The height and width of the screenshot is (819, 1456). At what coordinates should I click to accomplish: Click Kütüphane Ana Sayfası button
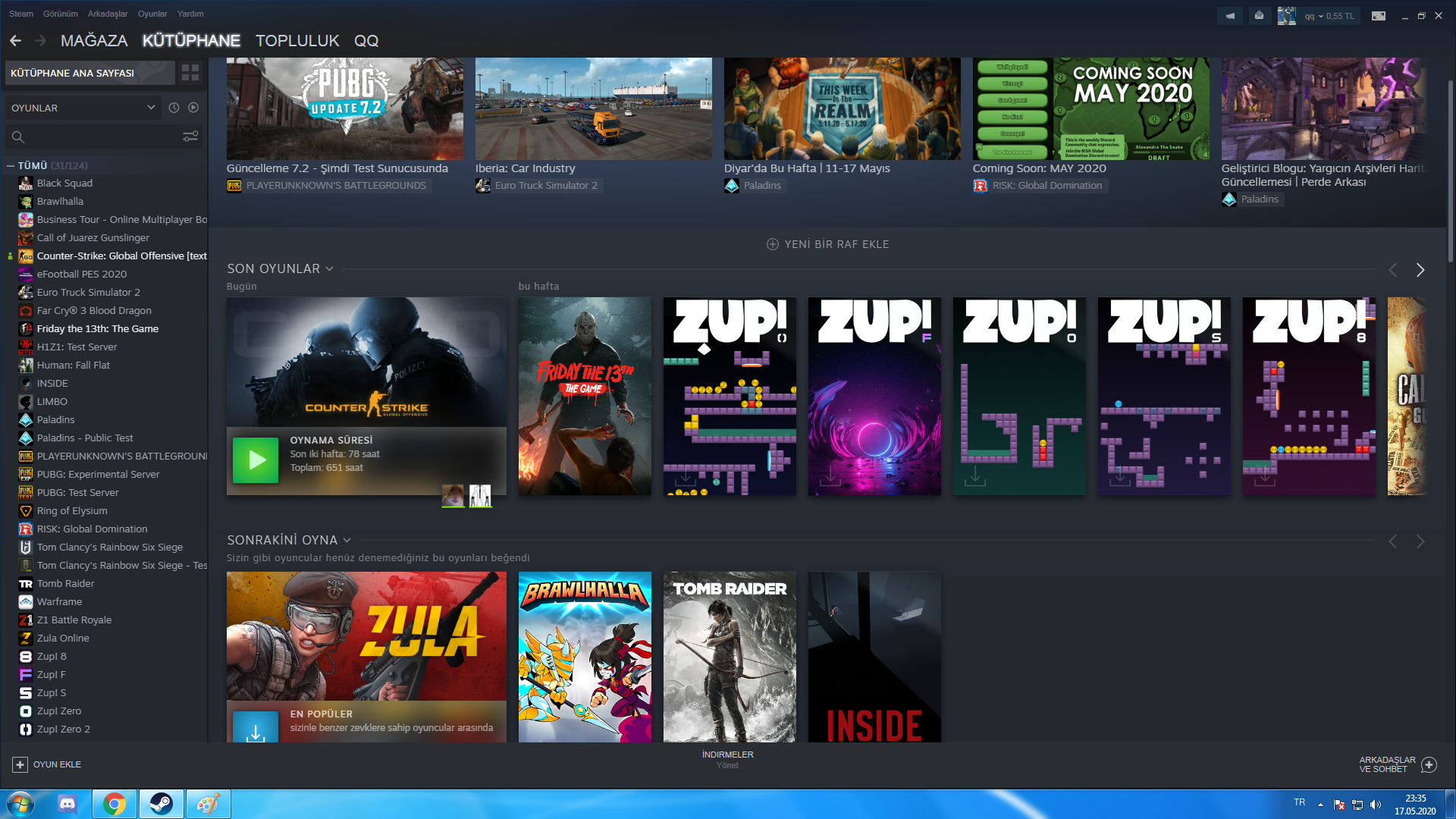coord(90,73)
